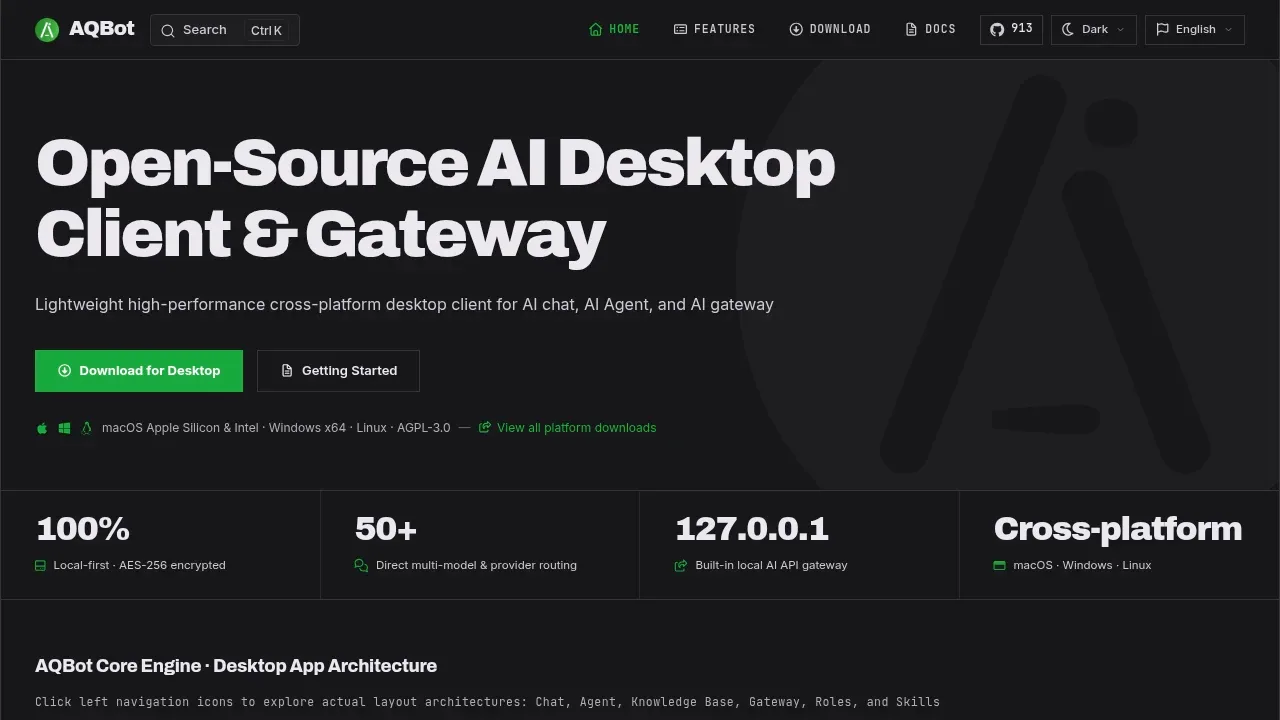
Task: Click the Cross-platform statistic heading
Action: [1118, 529]
